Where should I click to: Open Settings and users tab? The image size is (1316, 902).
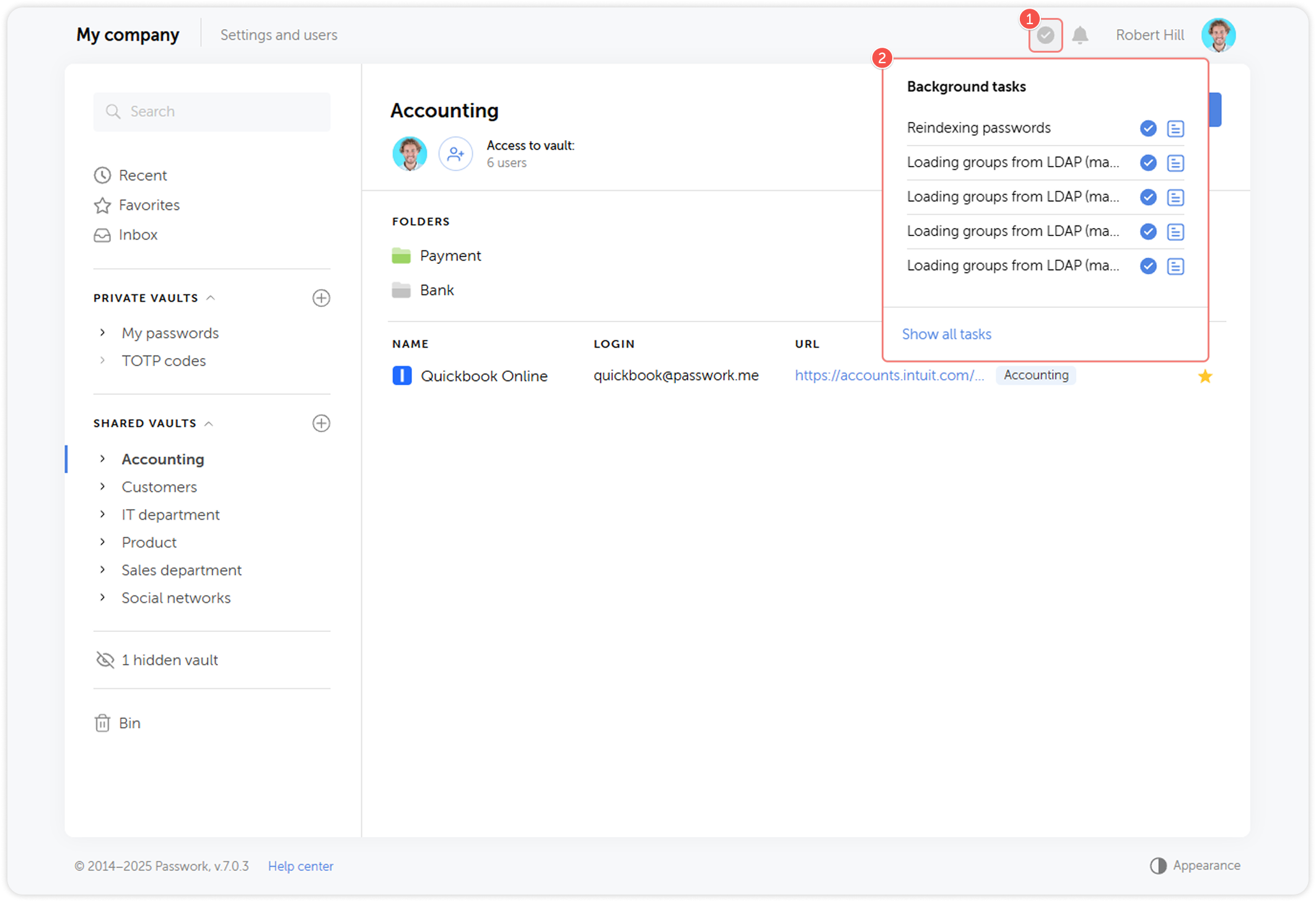pos(279,35)
